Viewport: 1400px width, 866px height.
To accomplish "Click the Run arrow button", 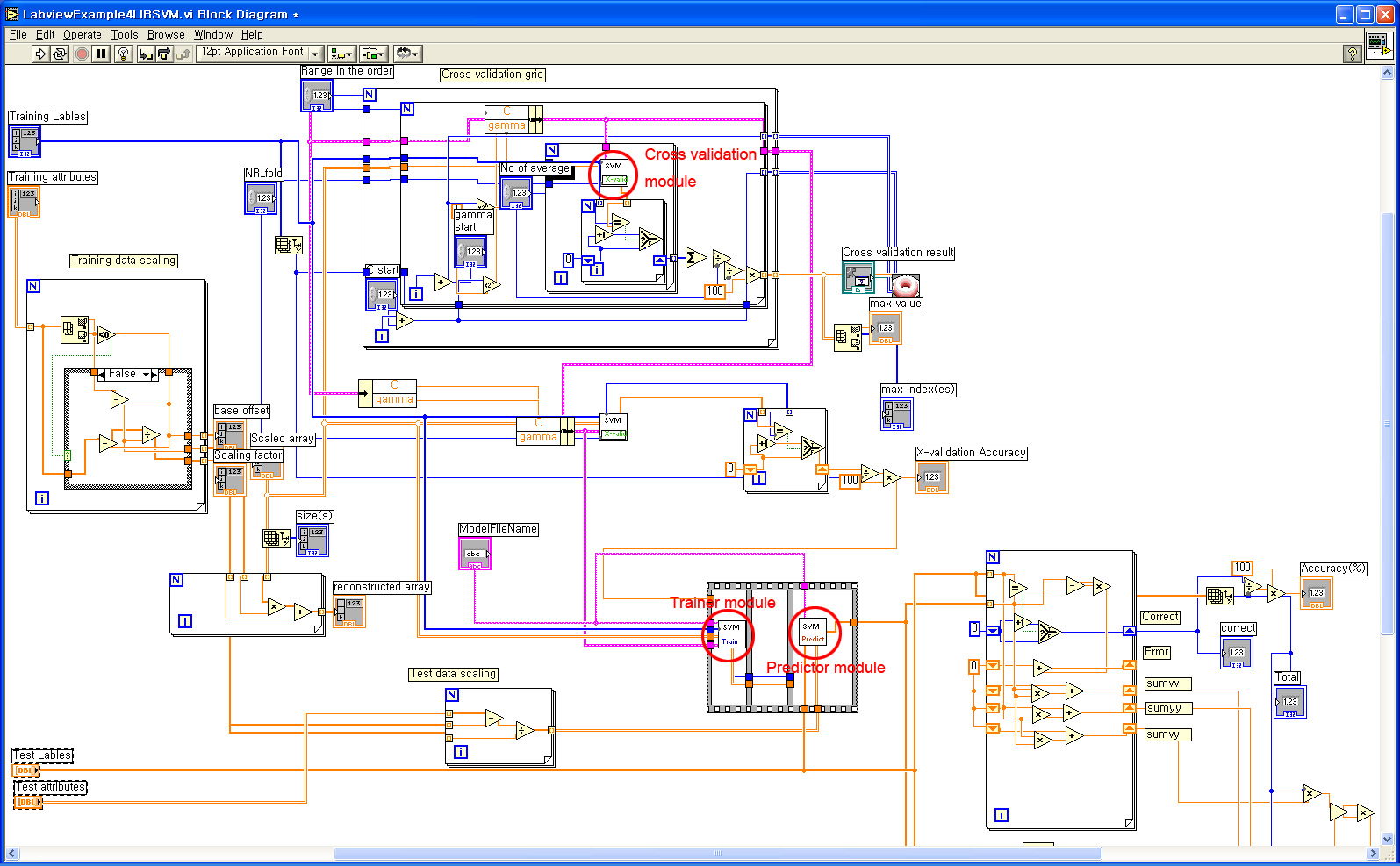I will pos(39,54).
